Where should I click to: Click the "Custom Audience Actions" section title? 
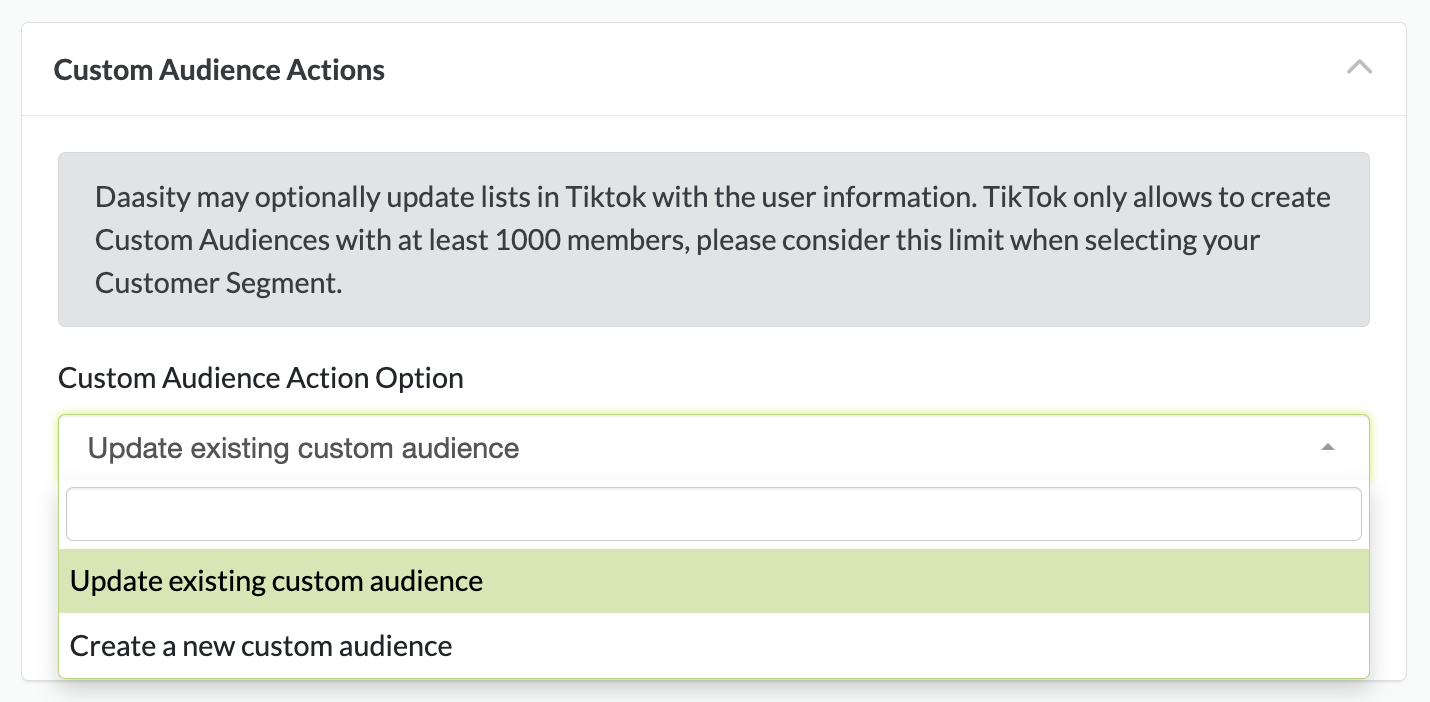pyautogui.click(x=219, y=70)
